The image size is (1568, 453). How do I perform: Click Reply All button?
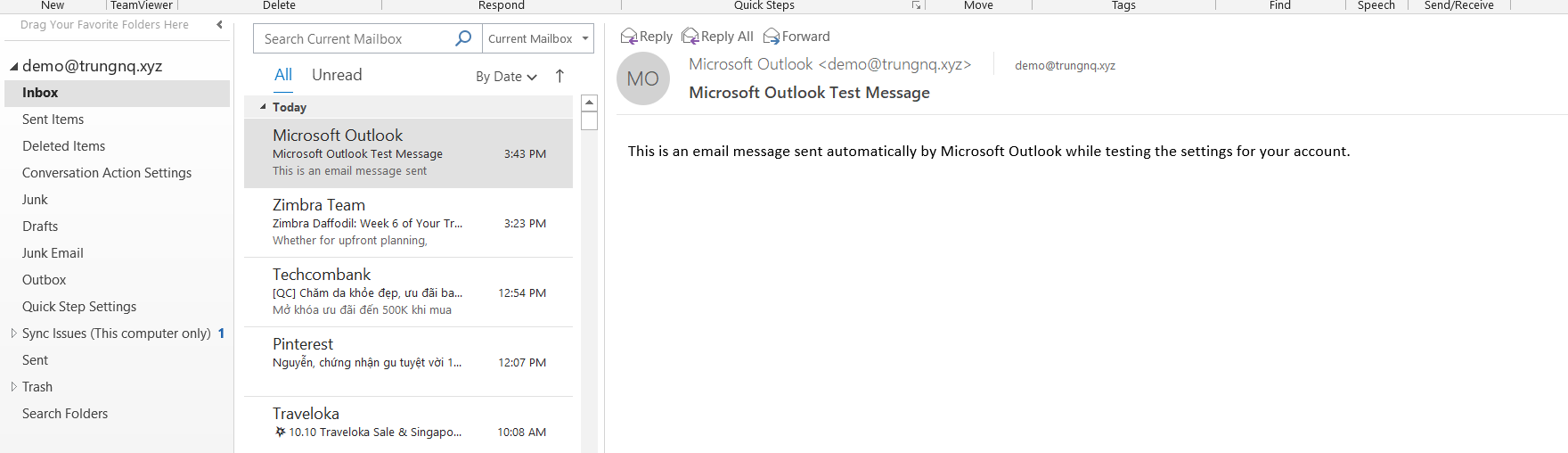(718, 37)
